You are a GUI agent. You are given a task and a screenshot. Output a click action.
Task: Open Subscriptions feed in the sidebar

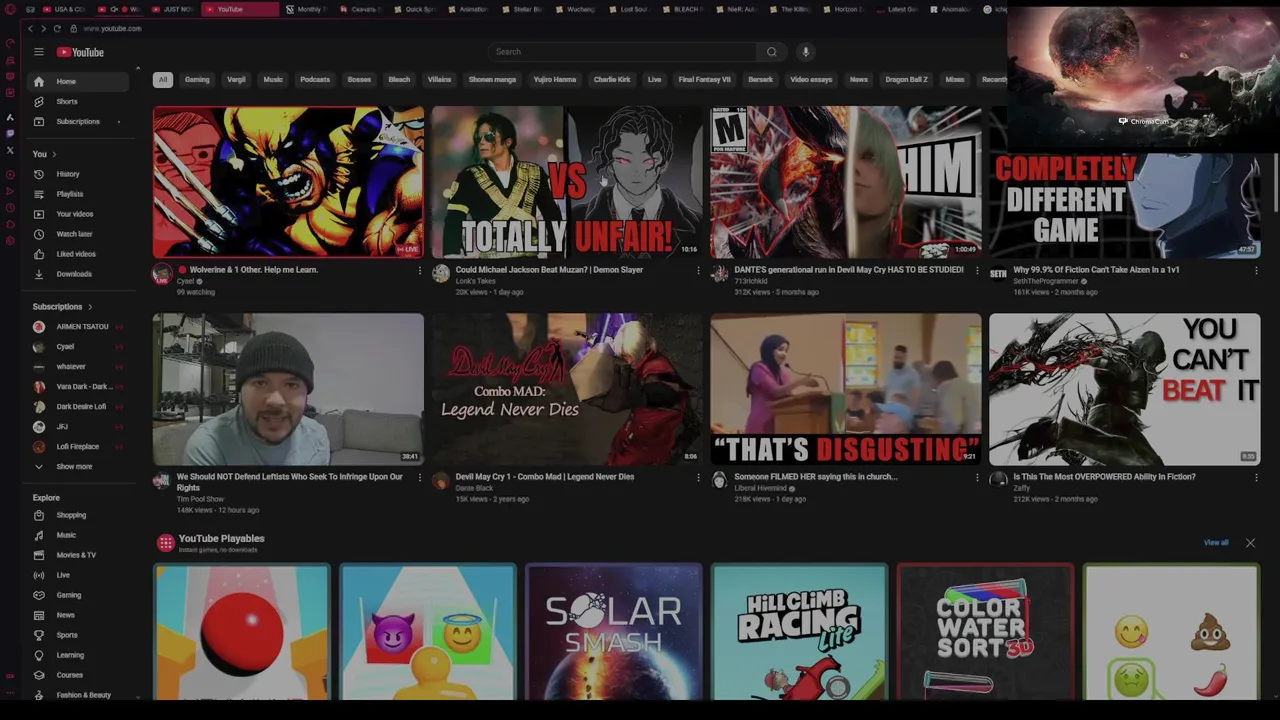tap(79, 121)
